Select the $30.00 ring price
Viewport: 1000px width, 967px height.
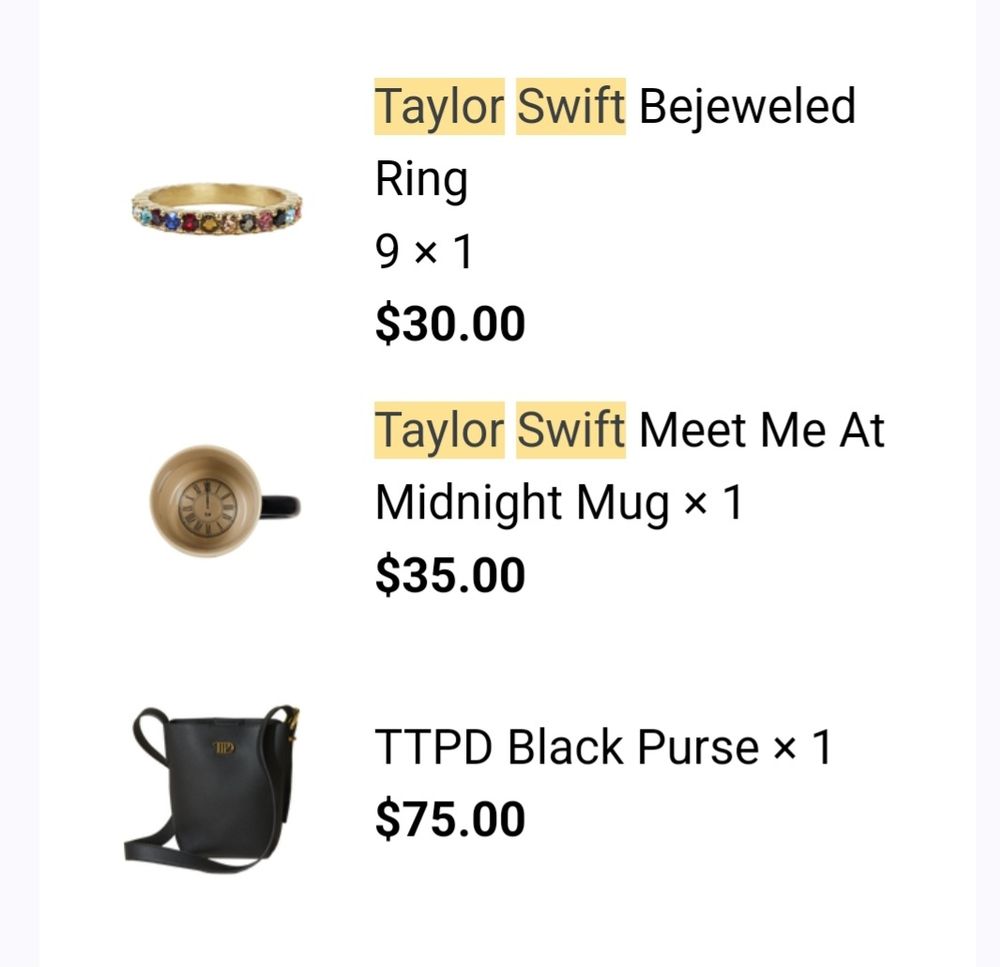coord(450,324)
